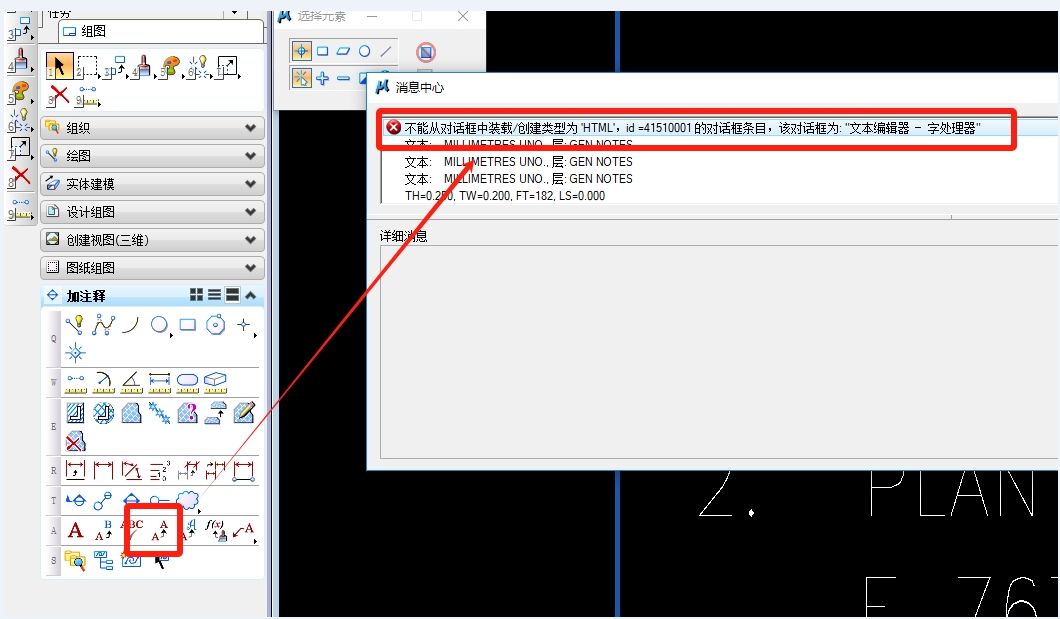This screenshot has width=1060, height=619.
Task: Click the pattern query tool with purple question mark
Action: coord(187,412)
